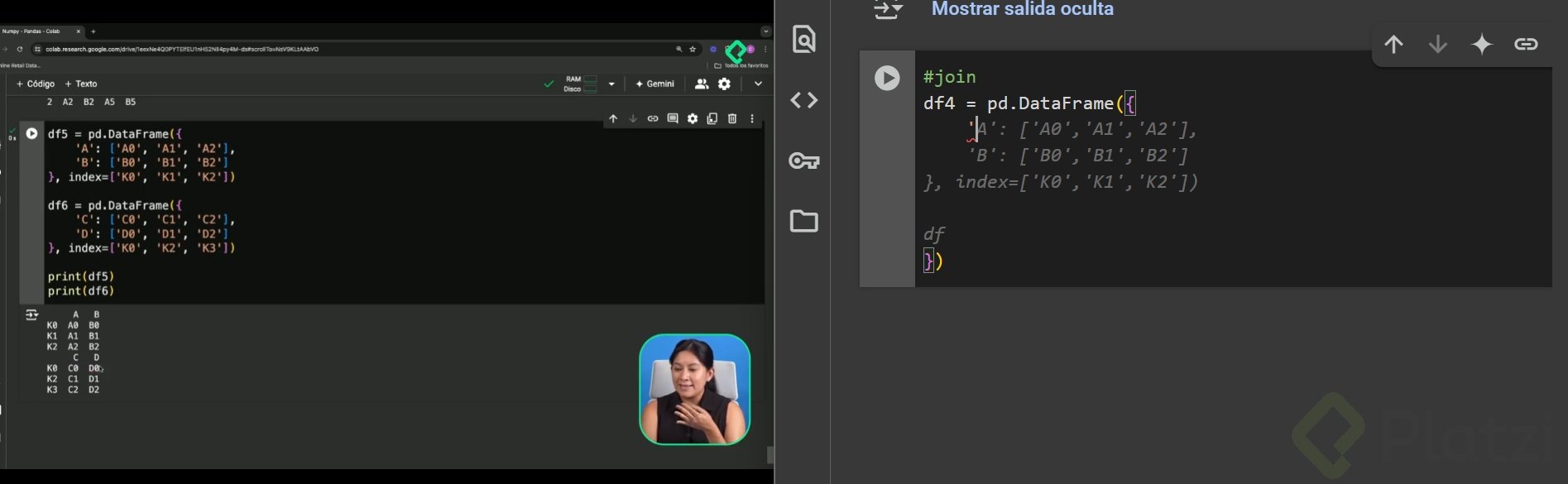This screenshot has height=484, width=1568.
Task: Reload the page in the browser
Action: [x=20, y=49]
